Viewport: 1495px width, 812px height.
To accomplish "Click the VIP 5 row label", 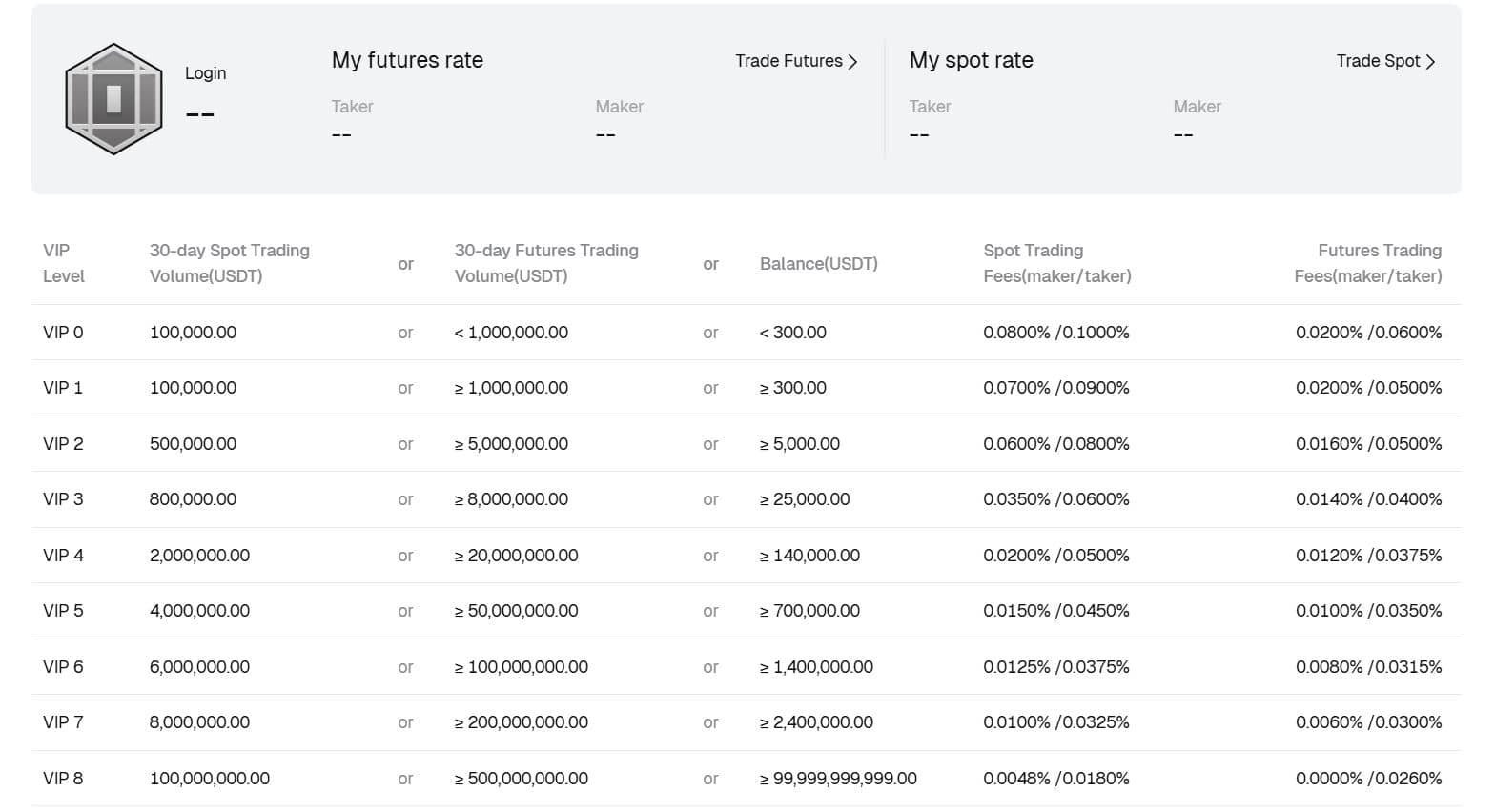I will tap(63, 611).
